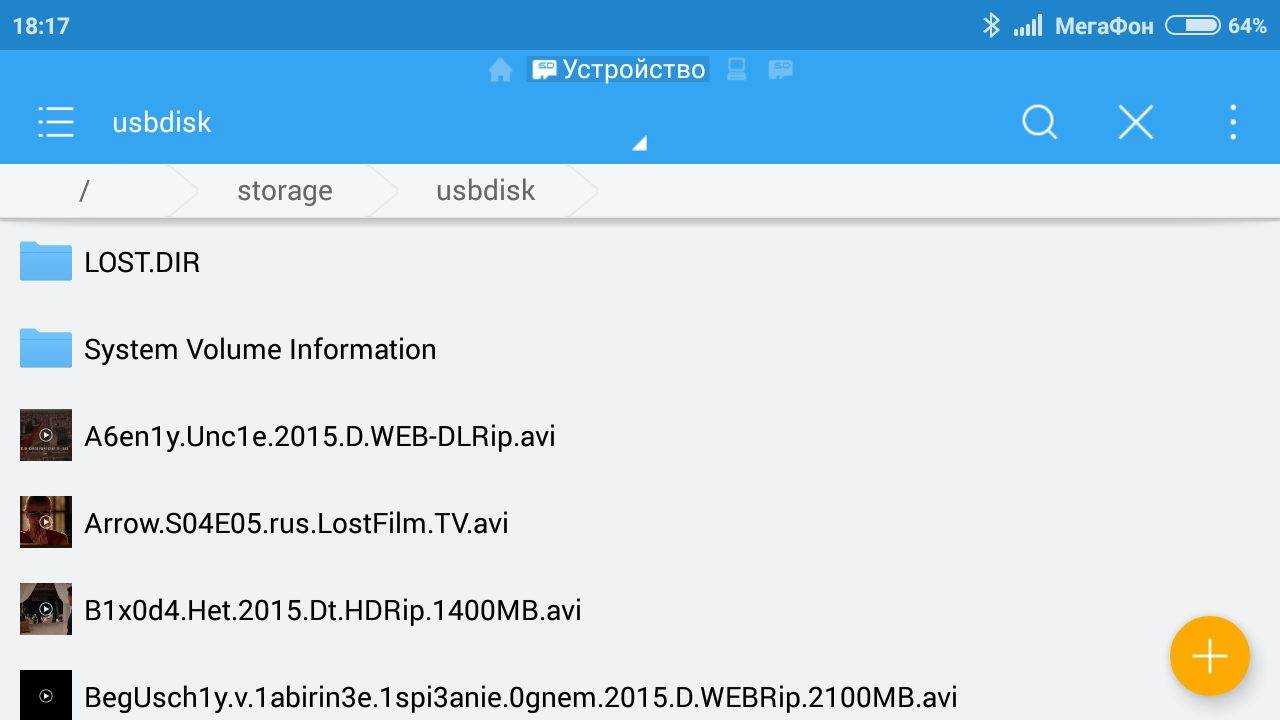Open the LOST.DIR folder

coord(640,262)
